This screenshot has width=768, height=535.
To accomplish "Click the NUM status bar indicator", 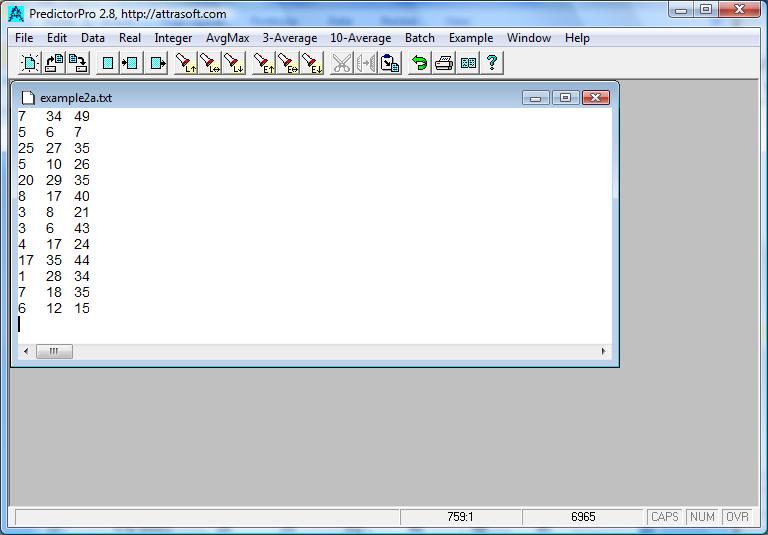I will point(702,517).
